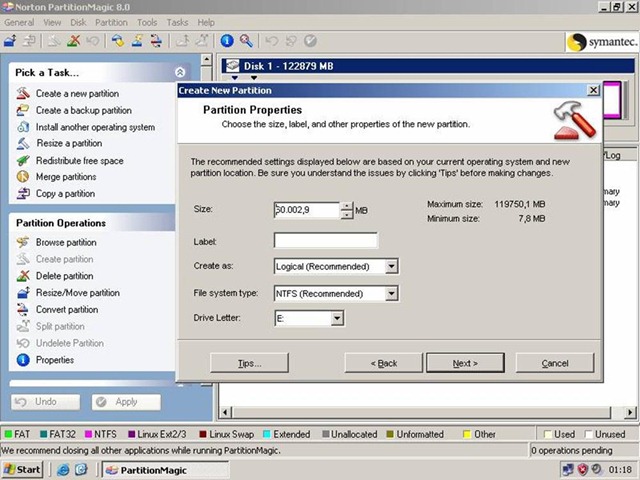Click the Label partition toolbar icon with yellow tag
640x480 pixels.
pyautogui.click(x=118, y=41)
